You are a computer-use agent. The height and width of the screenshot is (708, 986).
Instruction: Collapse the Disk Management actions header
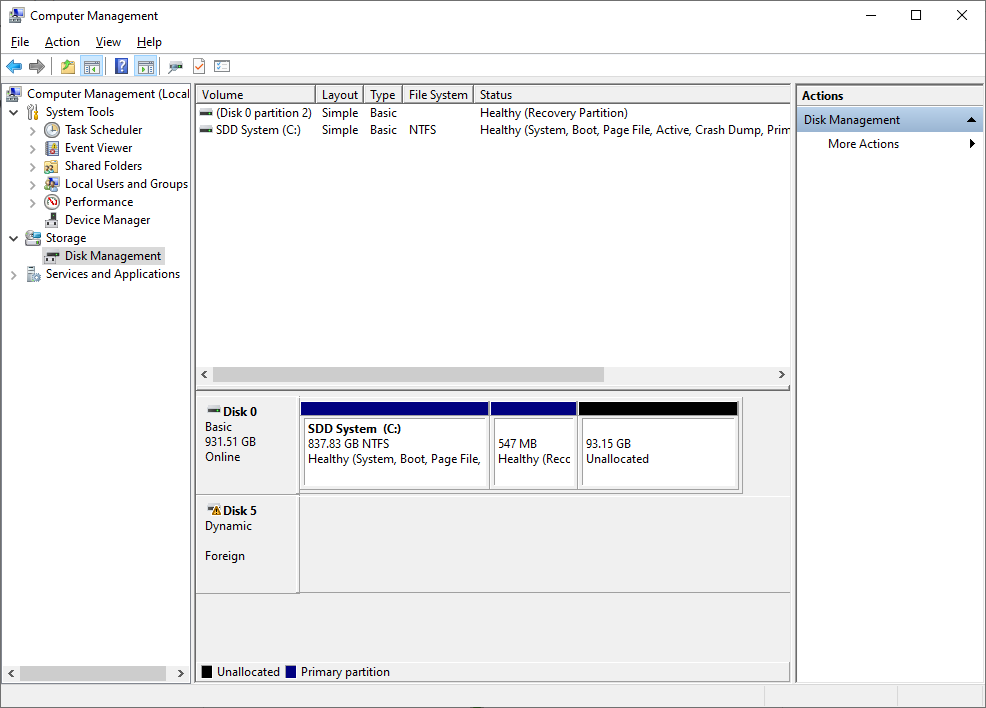coord(970,118)
